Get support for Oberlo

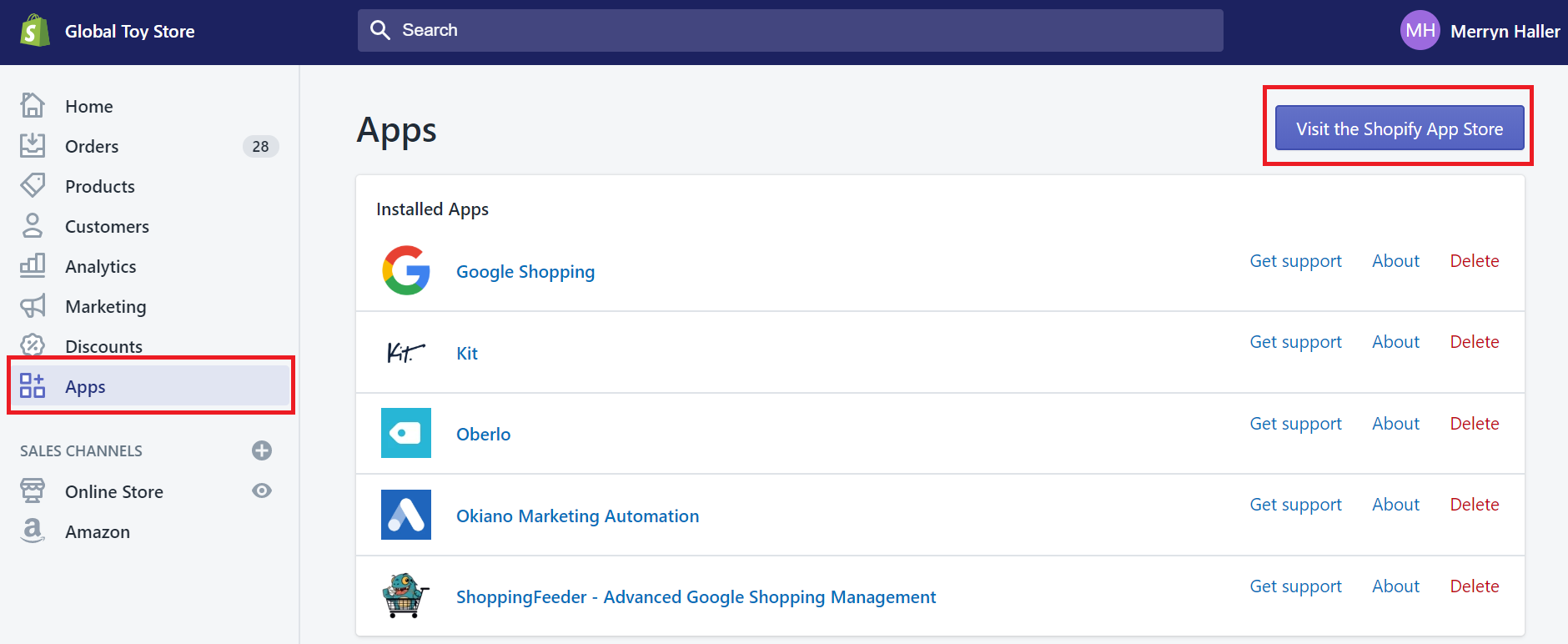[1295, 424]
